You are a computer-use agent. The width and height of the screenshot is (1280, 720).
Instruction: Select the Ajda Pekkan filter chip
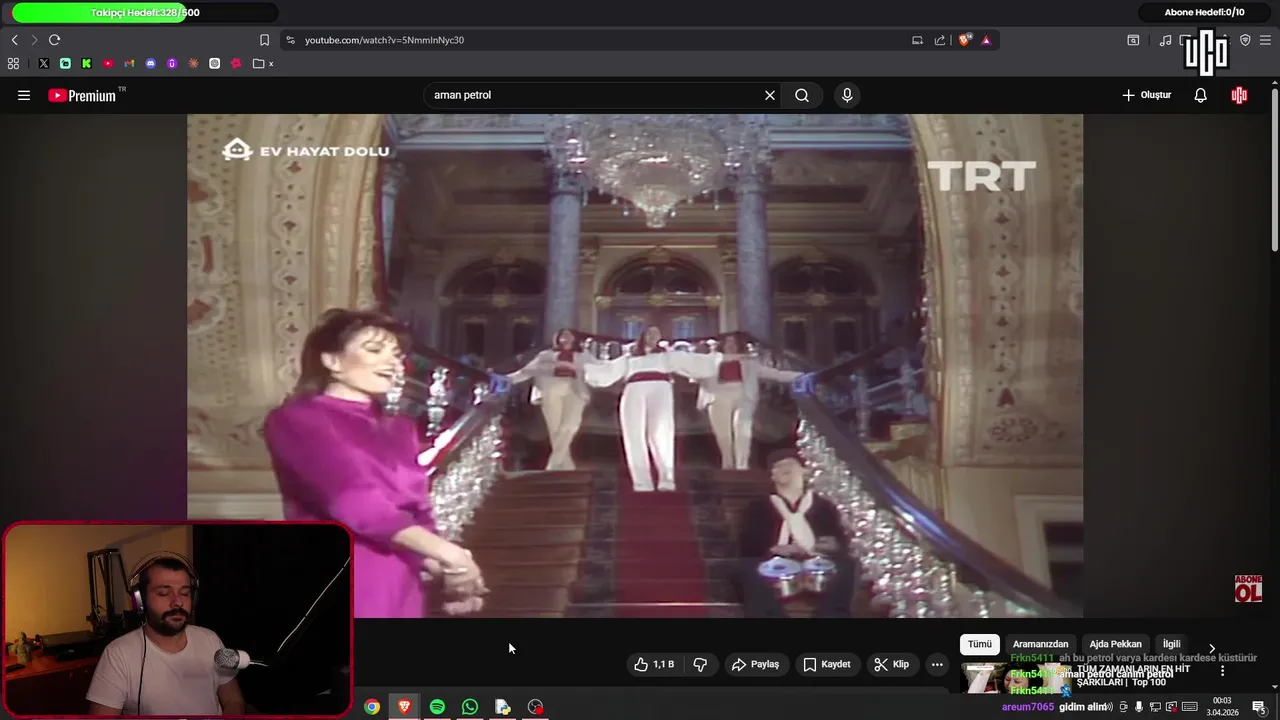click(x=1115, y=644)
